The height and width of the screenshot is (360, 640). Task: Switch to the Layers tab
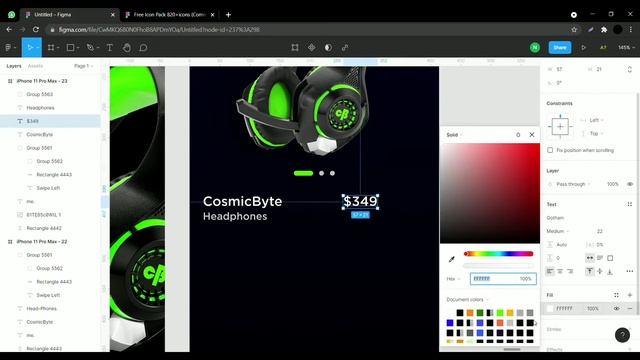point(13,66)
